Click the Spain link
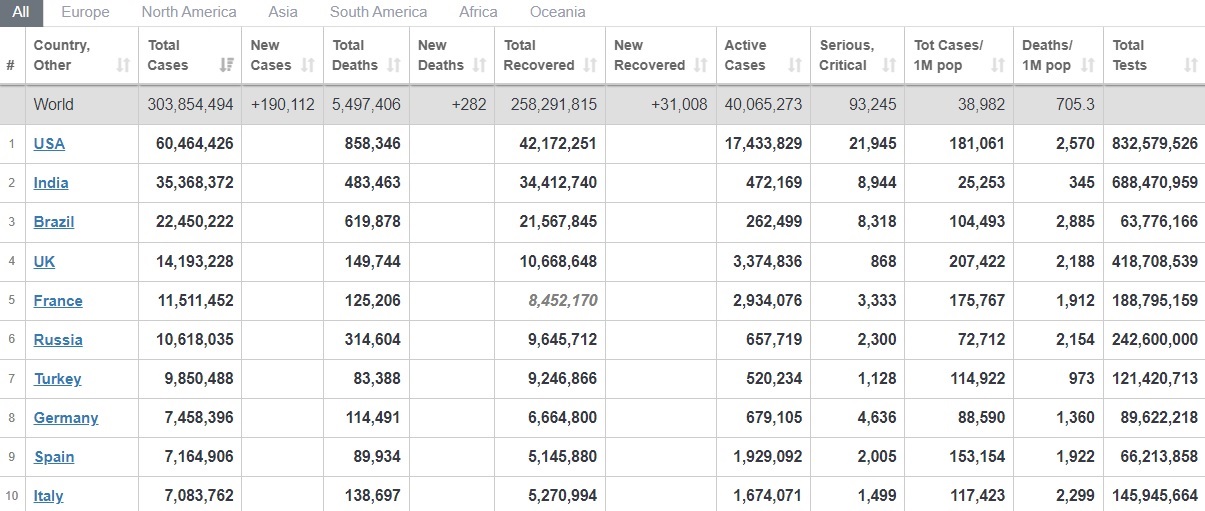This screenshot has height=511, width=1205. [54, 456]
